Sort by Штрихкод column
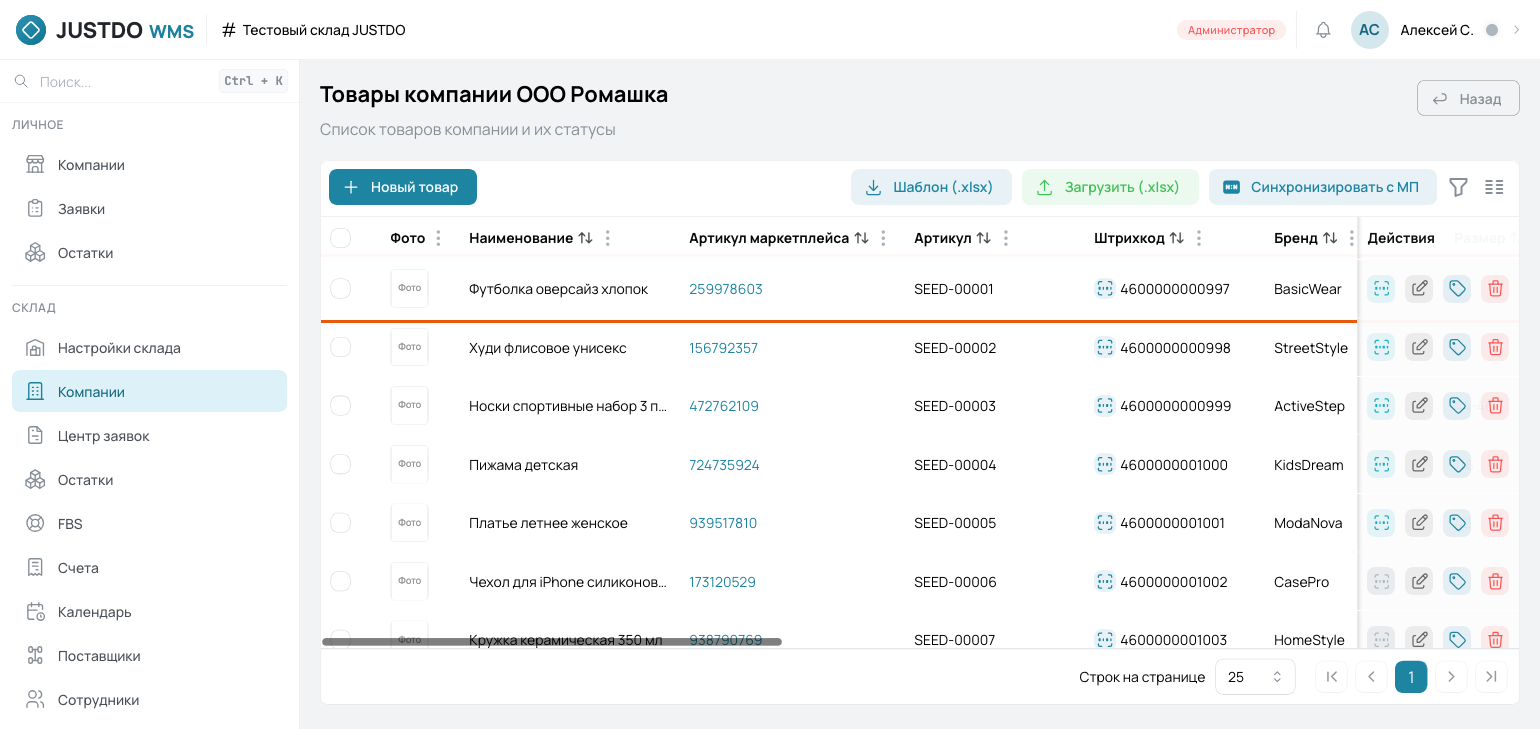 point(1177,238)
